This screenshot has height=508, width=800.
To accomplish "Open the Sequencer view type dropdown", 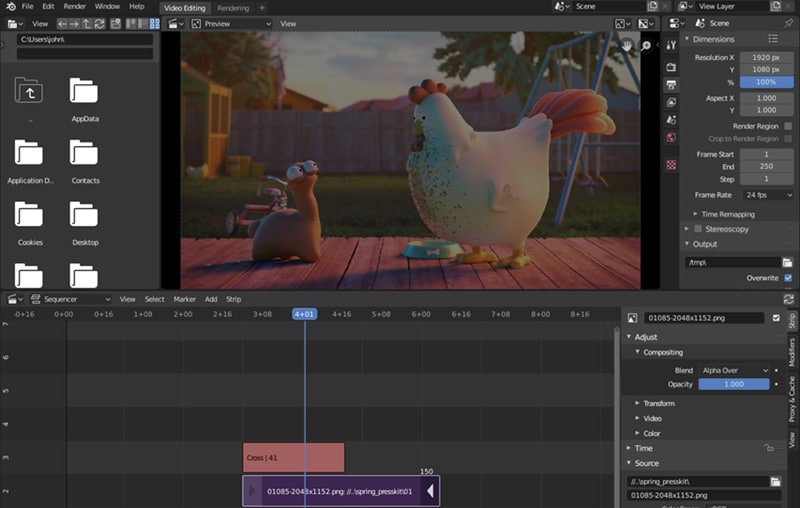I will point(70,299).
